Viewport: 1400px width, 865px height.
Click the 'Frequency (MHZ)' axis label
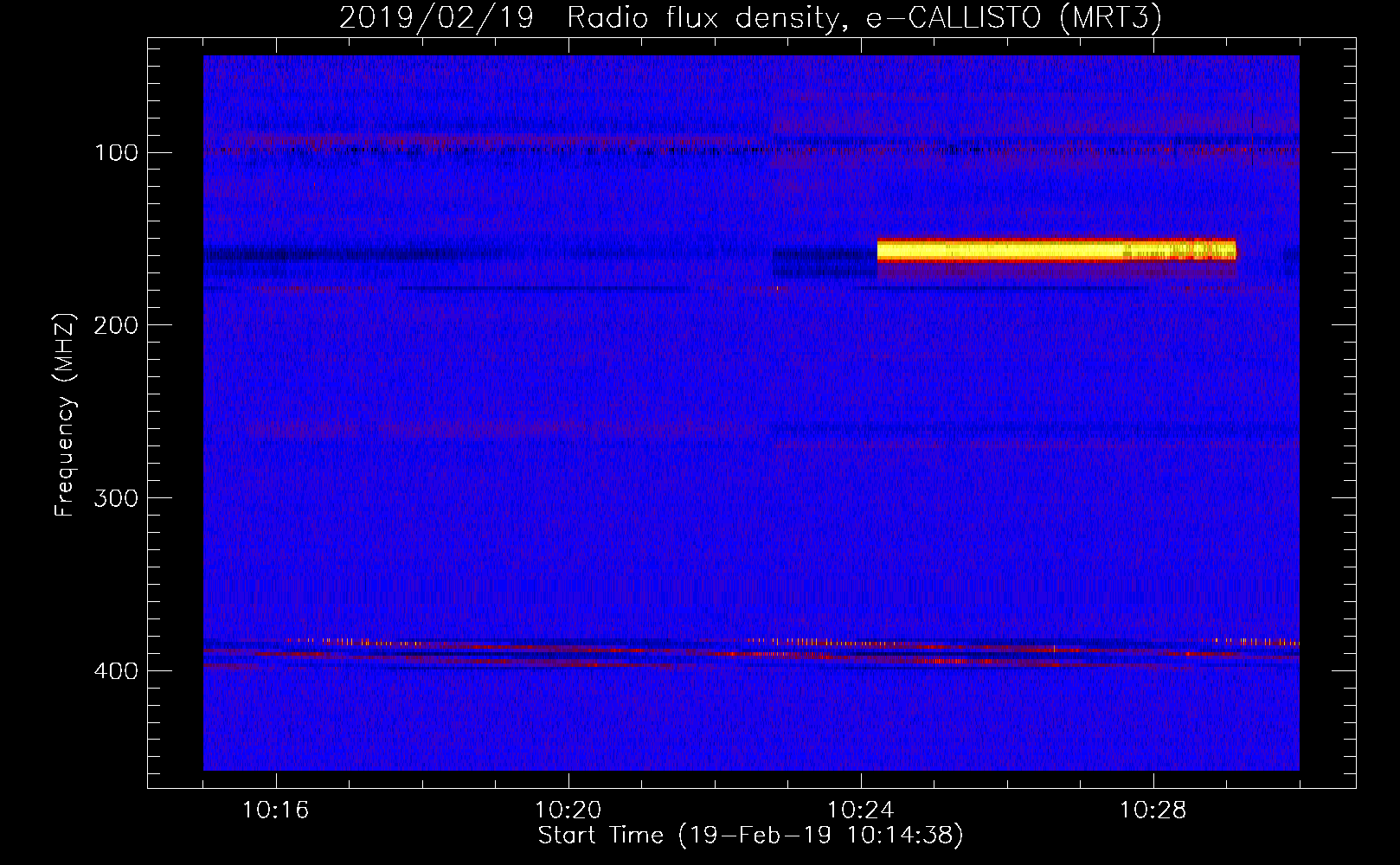[x=65, y=415]
